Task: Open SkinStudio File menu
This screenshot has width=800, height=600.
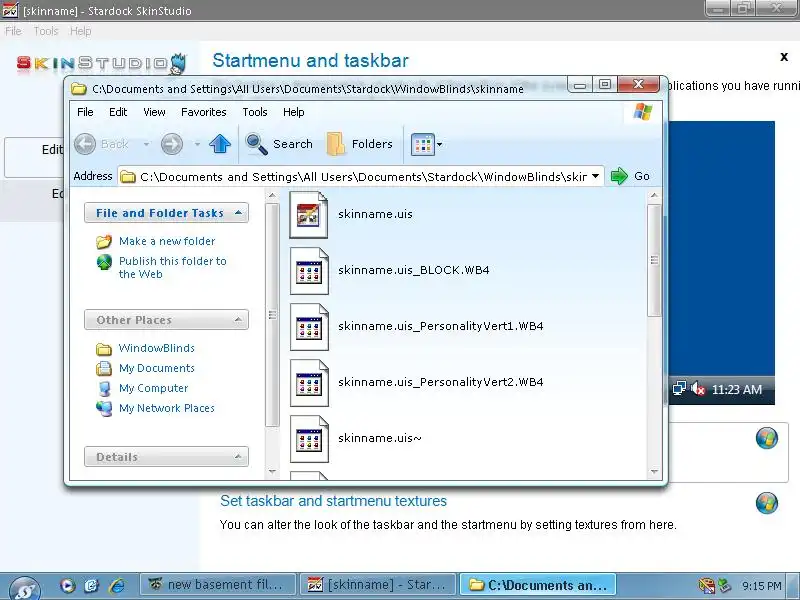Action: [13, 31]
